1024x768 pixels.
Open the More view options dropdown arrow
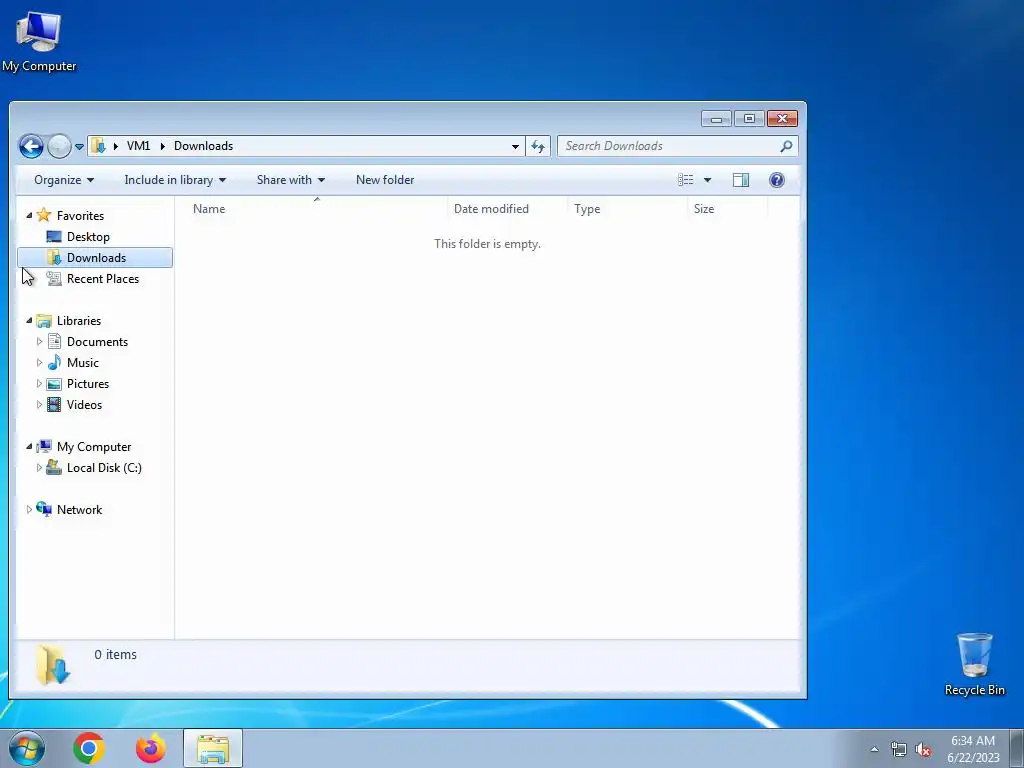click(x=707, y=180)
